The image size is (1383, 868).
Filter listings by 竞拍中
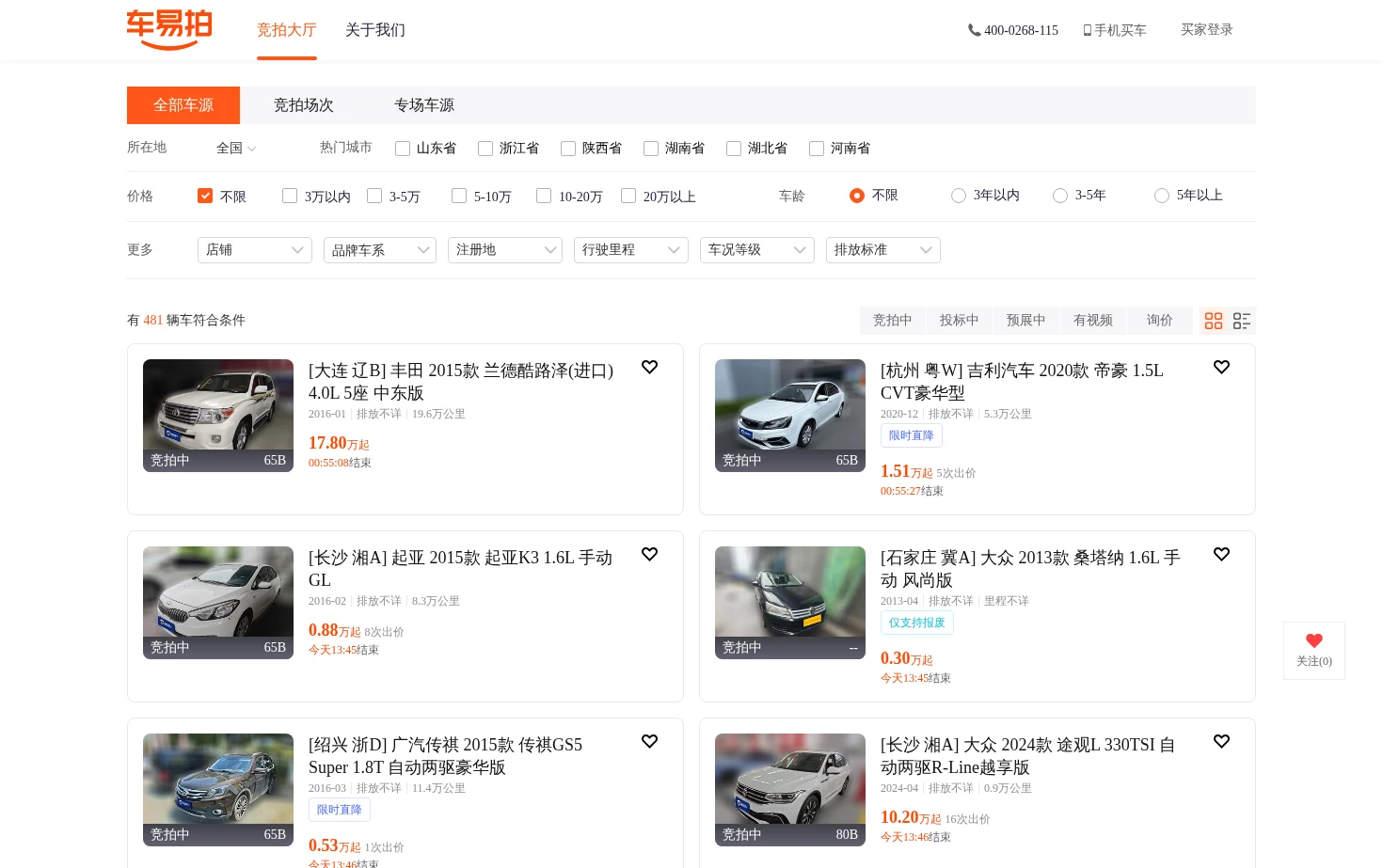coord(893,321)
